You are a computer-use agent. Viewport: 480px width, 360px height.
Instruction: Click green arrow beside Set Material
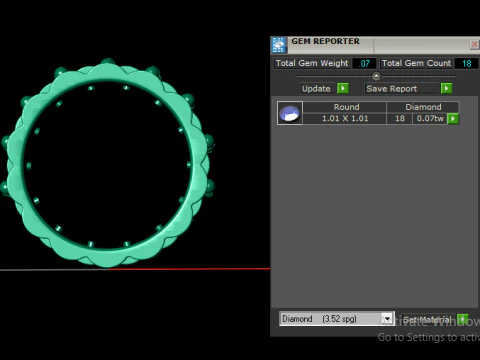[462, 319]
